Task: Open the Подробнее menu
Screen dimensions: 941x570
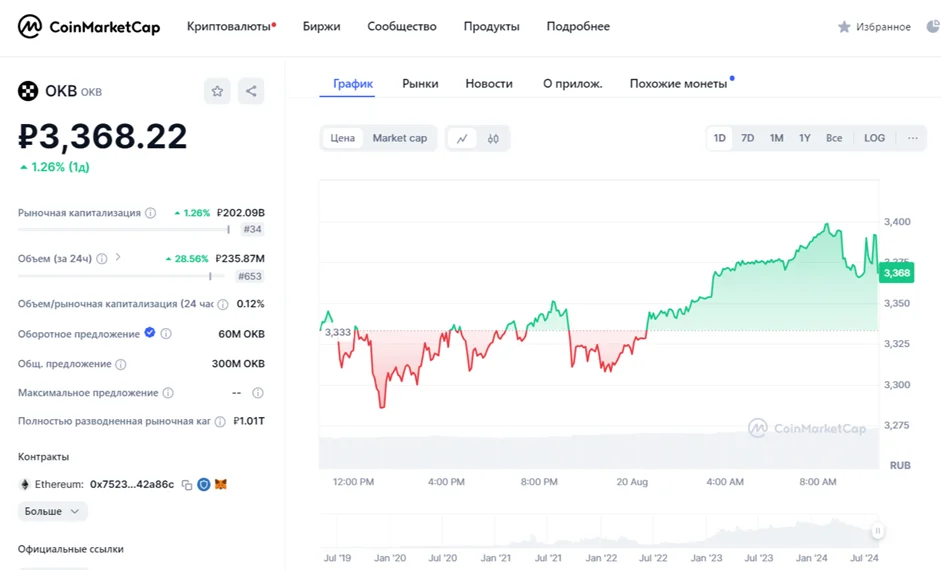Action: click(x=578, y=26)
